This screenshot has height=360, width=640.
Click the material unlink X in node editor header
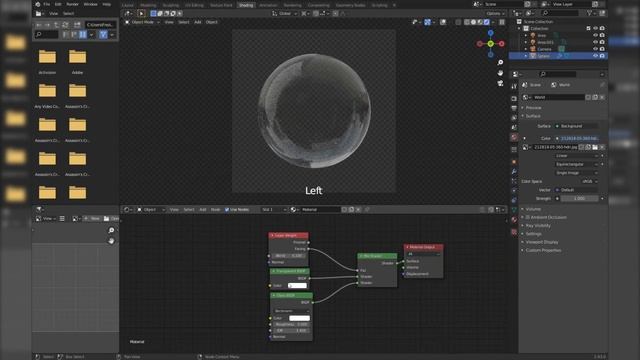coord(358,209)
